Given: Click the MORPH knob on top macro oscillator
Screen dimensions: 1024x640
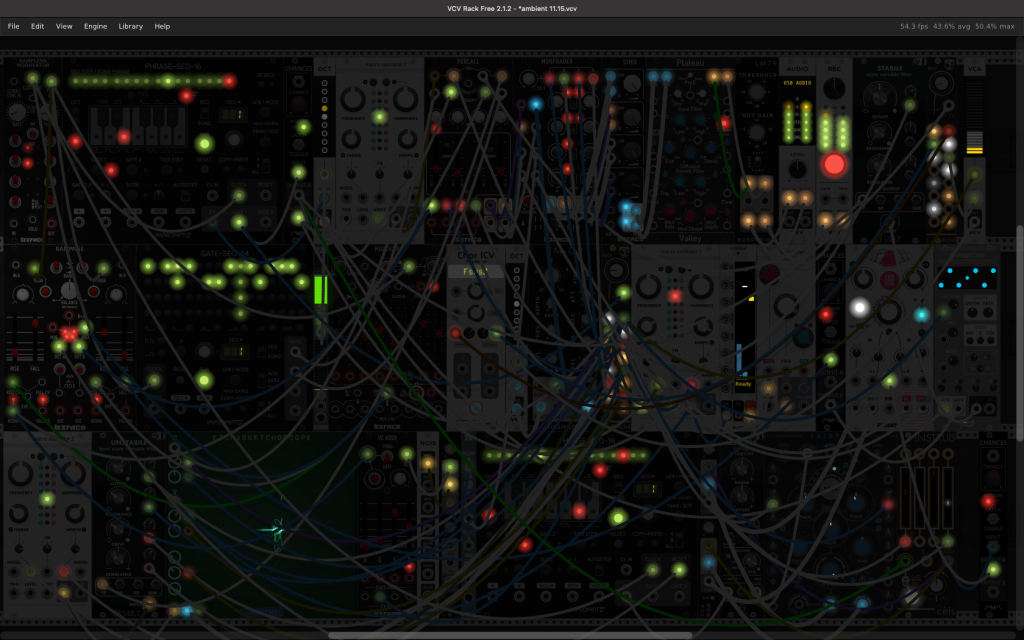Looking at the screenshot, I should 408,139.
